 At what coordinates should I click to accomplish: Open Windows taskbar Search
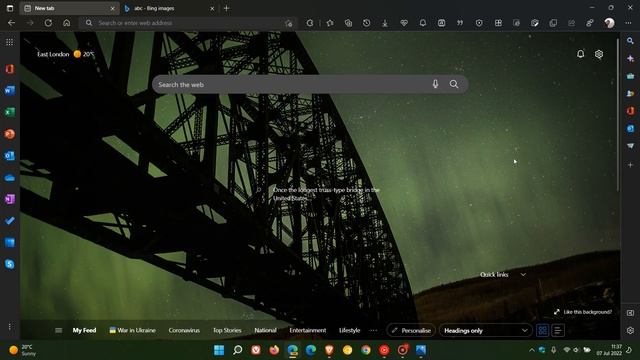tap(238, 350)
